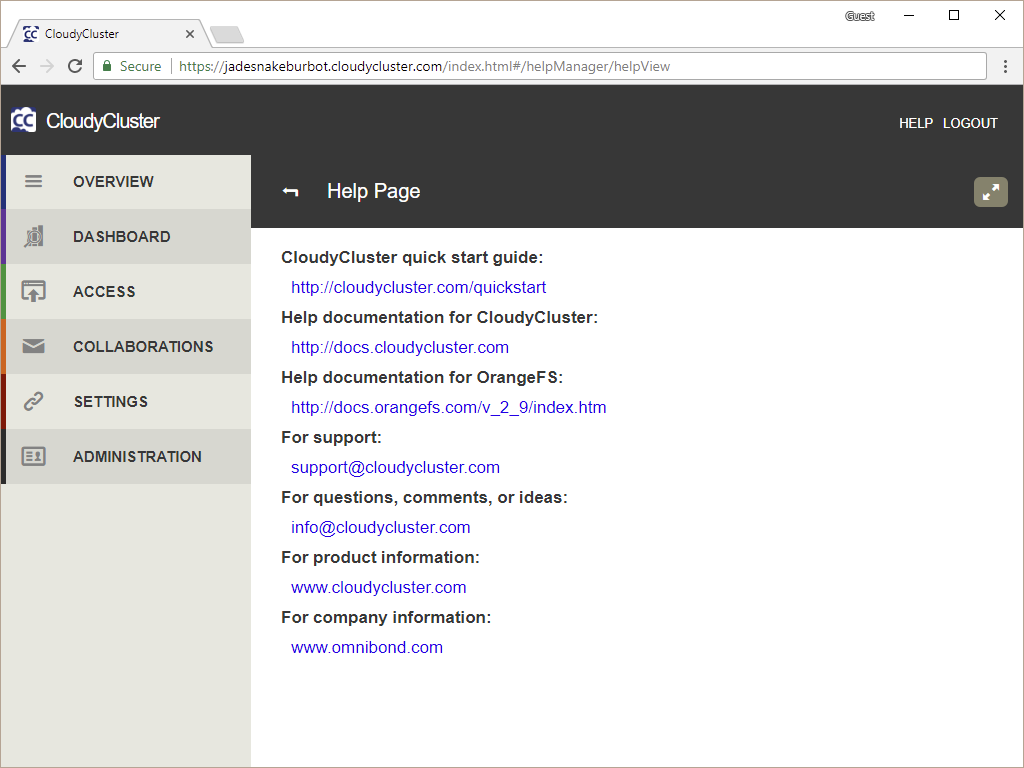
Task: Open the Chrome three-dot menu
Action: pos(1005,66)
